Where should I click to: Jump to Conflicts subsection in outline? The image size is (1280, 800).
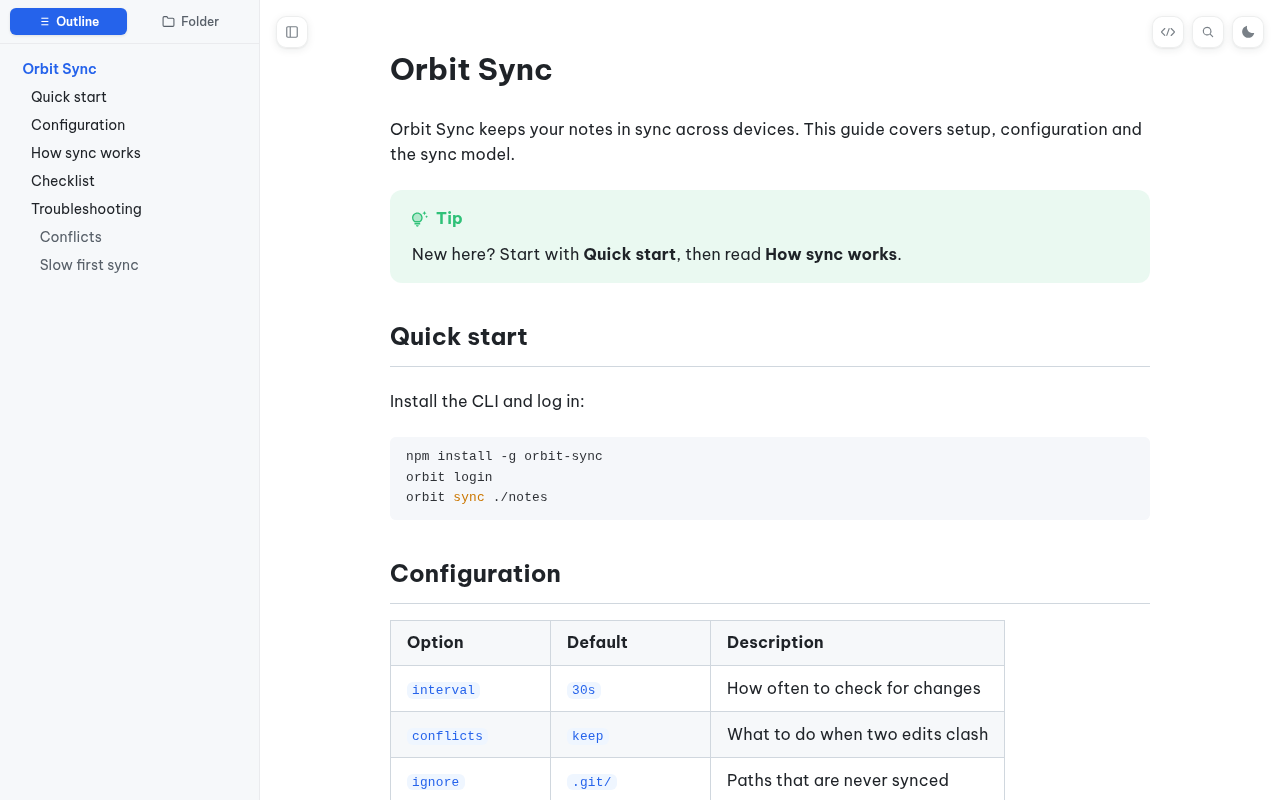(71, 237)
